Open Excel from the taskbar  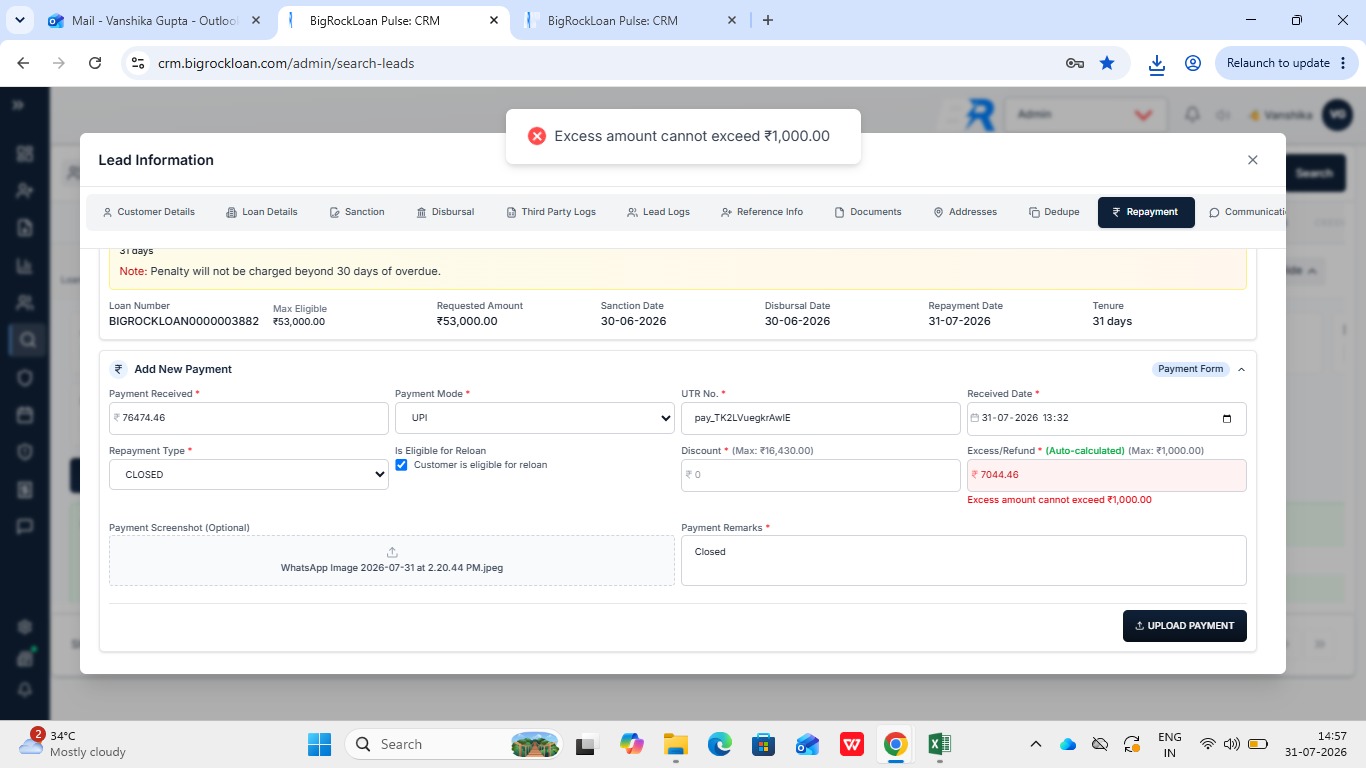[x=939, y=744]
